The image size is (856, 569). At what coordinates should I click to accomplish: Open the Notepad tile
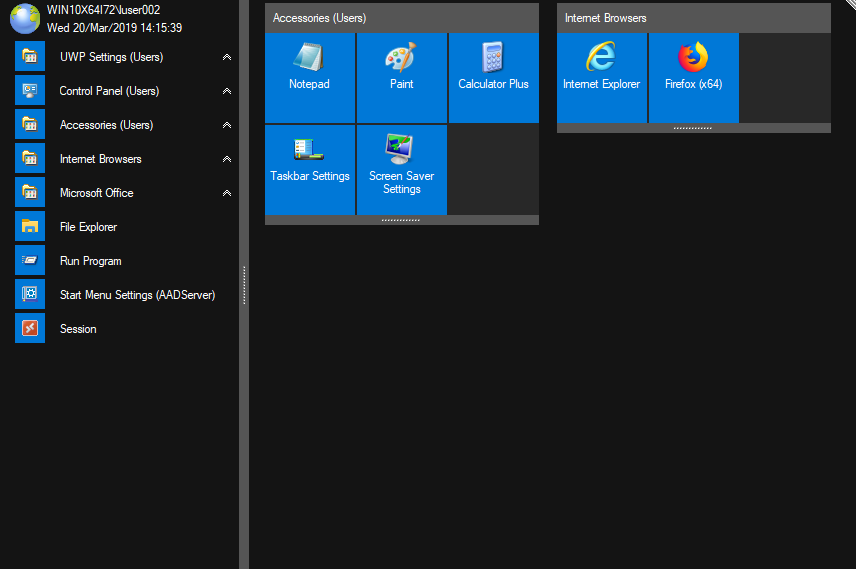(309, 78)
